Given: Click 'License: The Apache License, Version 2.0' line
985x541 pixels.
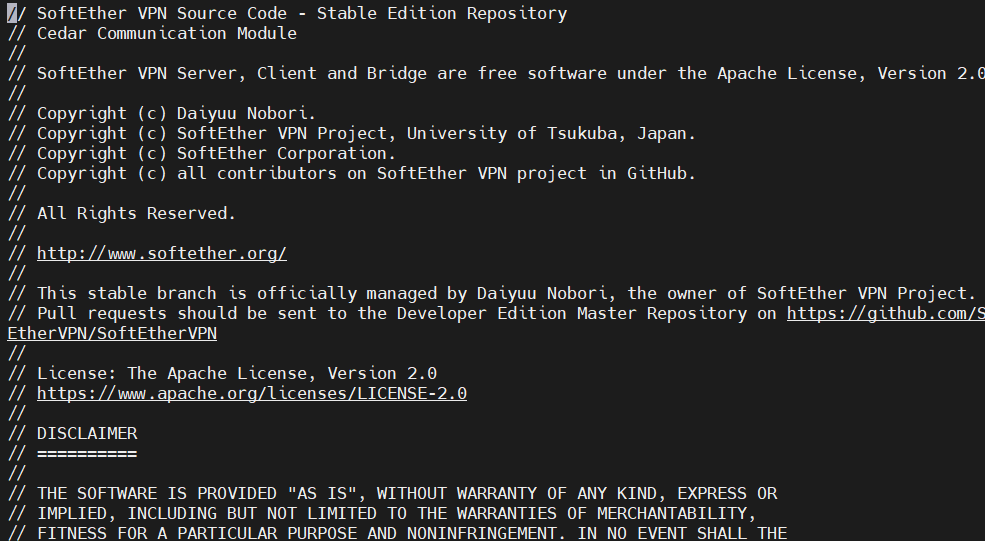Looking at the screenshot, I should point(222,373).
